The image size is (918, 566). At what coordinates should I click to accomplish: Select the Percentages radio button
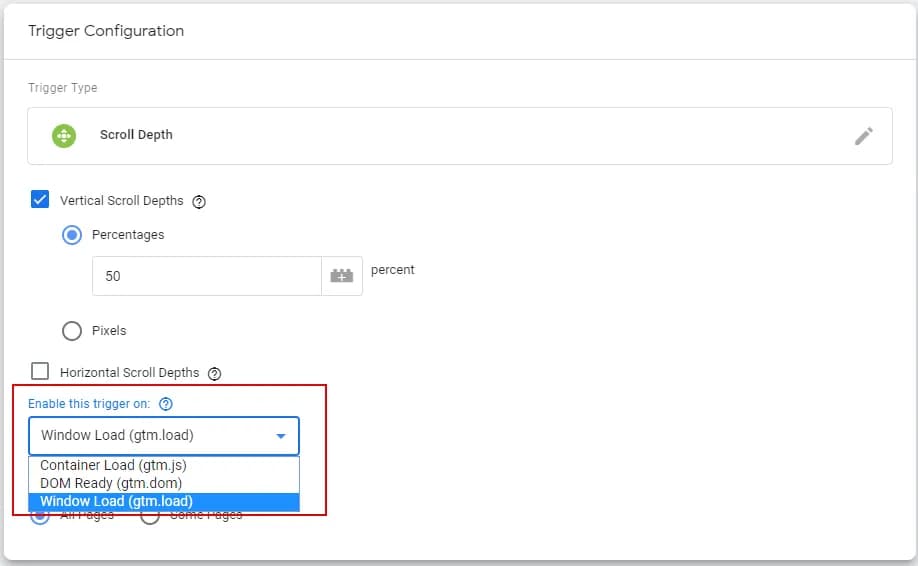point(72,235)
